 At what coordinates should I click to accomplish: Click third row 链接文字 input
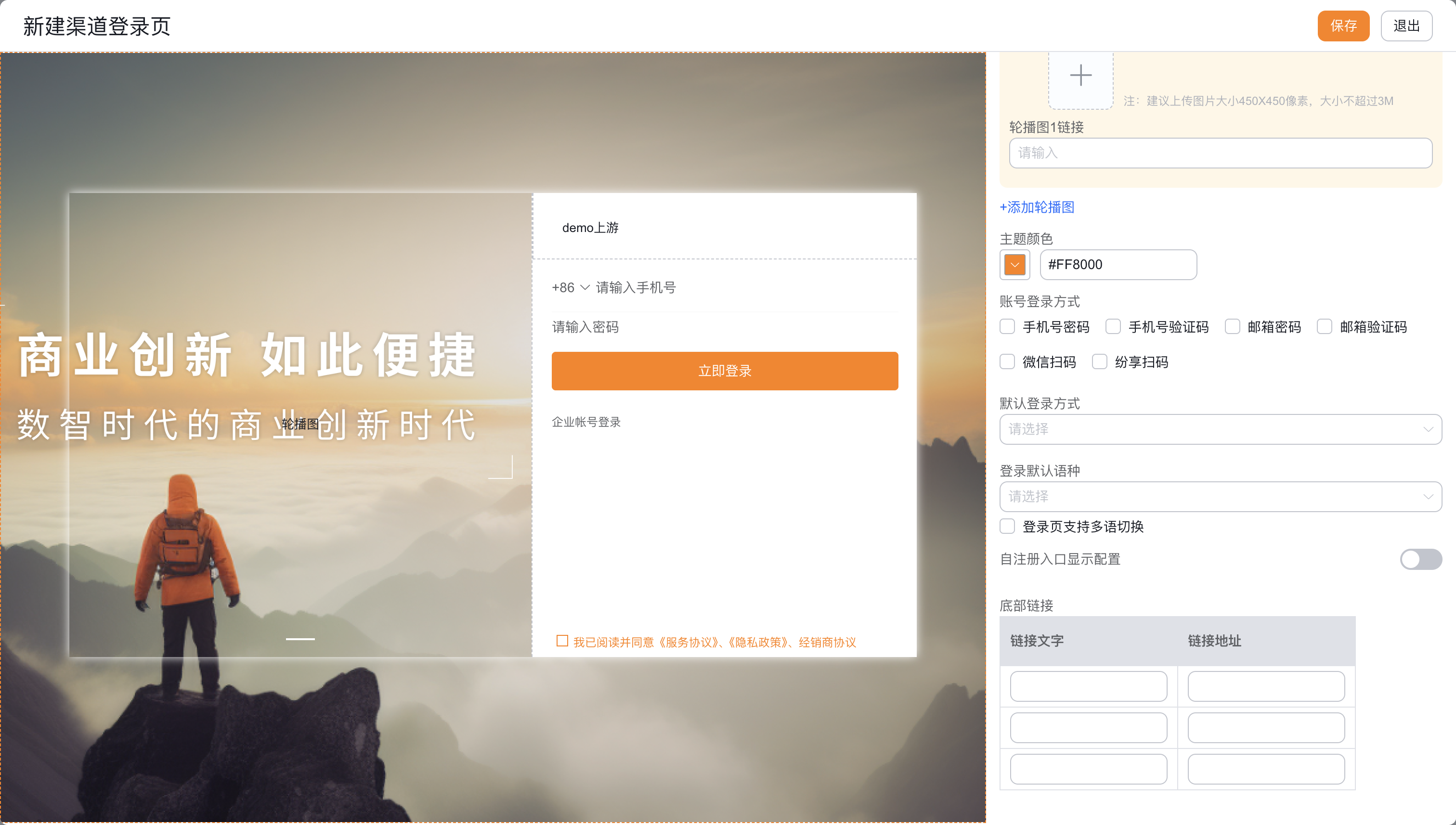(x=1088, y=769)
